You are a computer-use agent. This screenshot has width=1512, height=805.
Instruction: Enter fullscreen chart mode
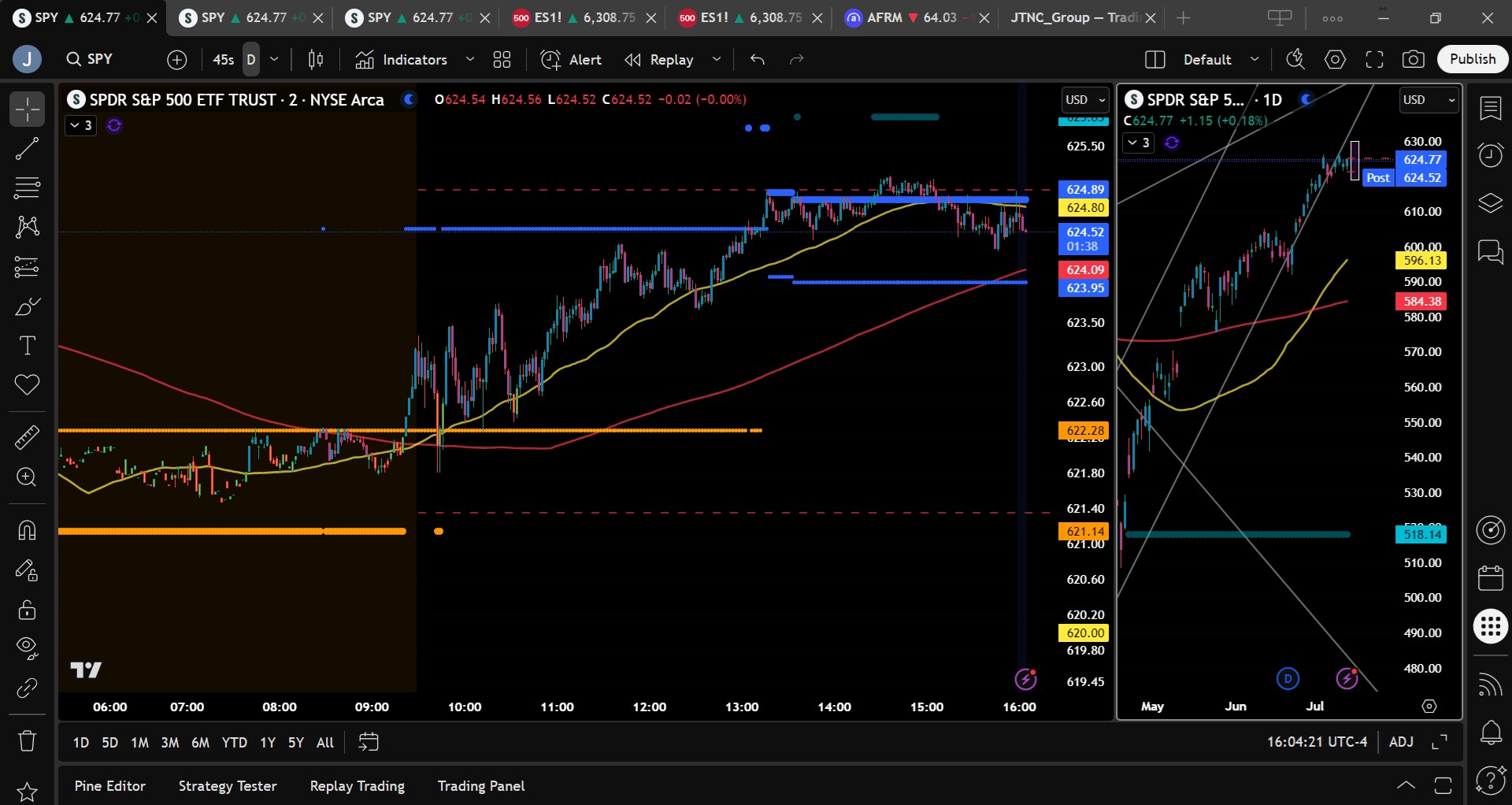coord(1374,60)
